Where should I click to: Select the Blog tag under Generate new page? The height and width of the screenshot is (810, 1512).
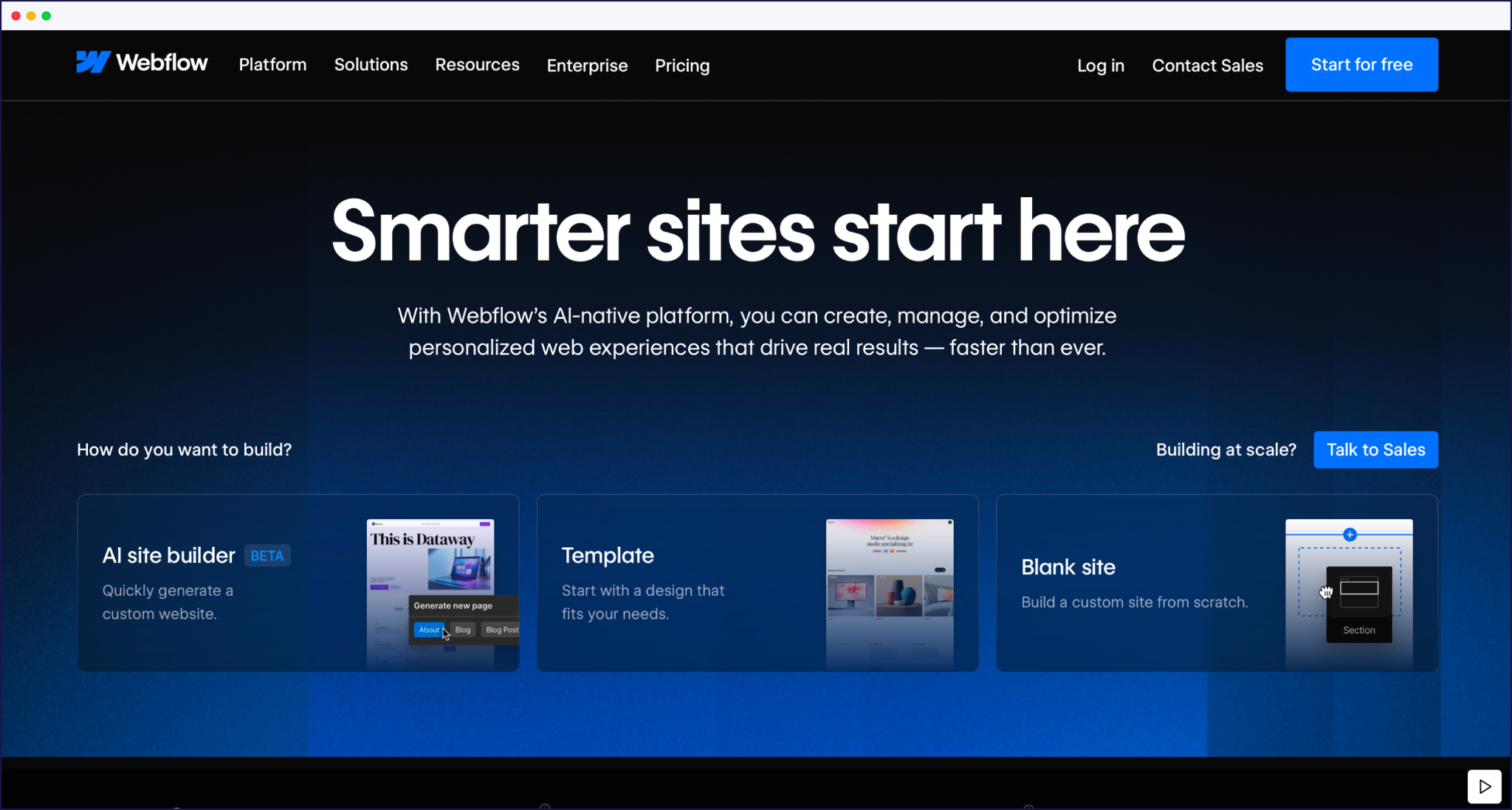462,630
